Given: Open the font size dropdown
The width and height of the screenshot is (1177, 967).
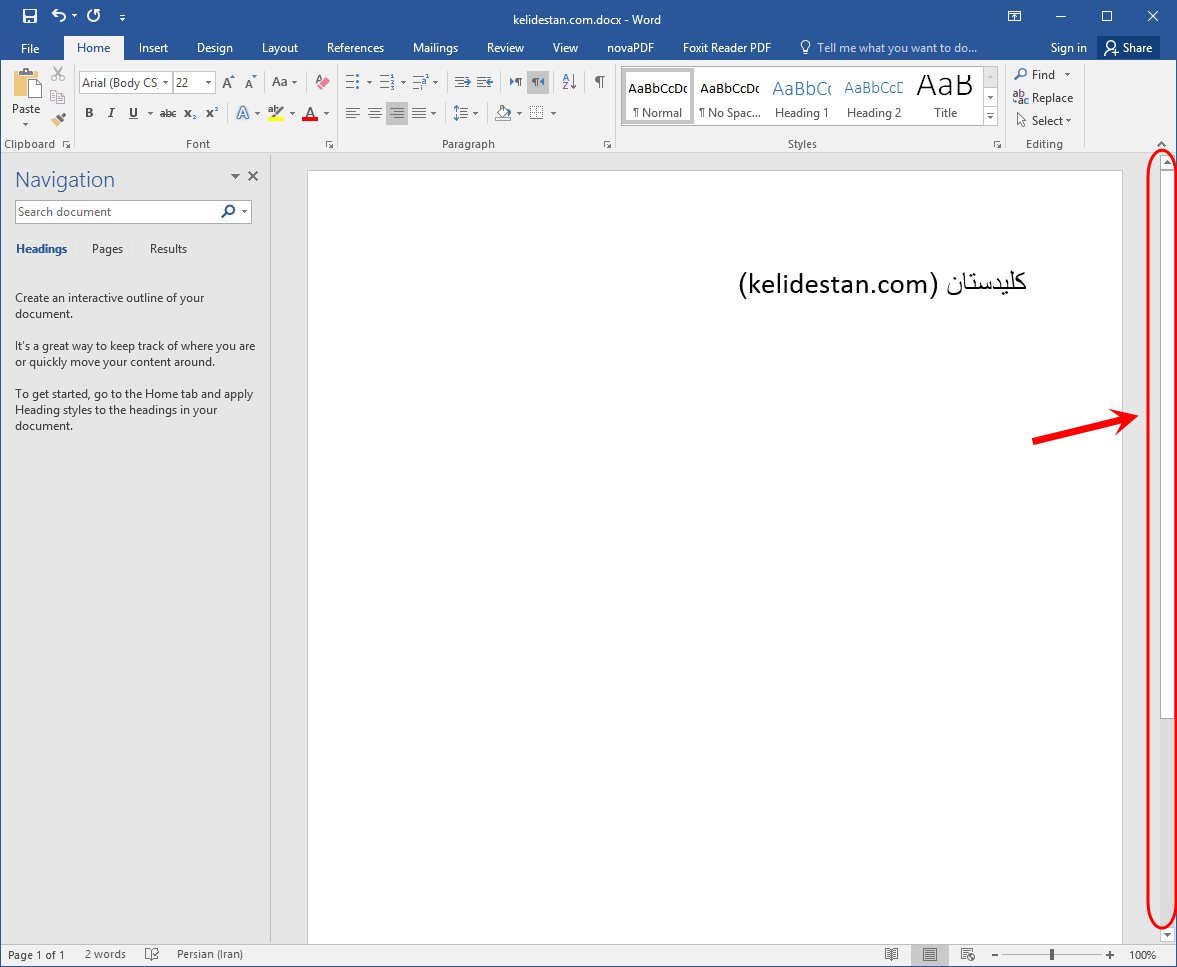Looking at the screenshot, I should coord(209,83).
